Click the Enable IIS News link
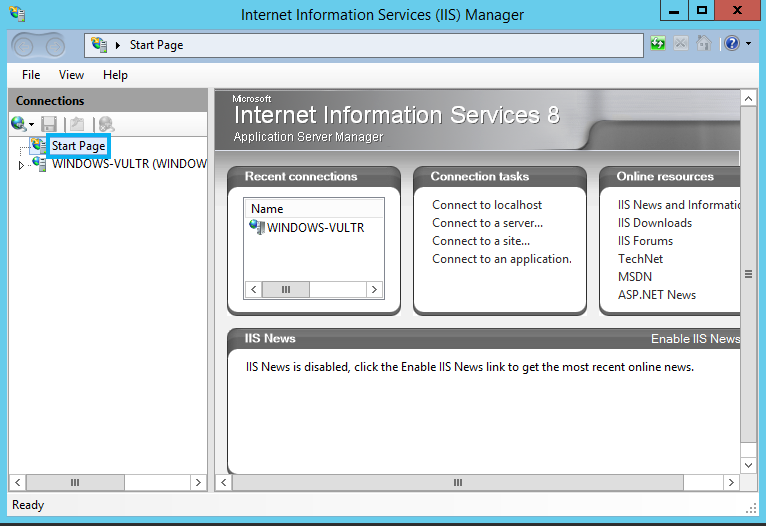766x526 pixels. pos(696,338)
